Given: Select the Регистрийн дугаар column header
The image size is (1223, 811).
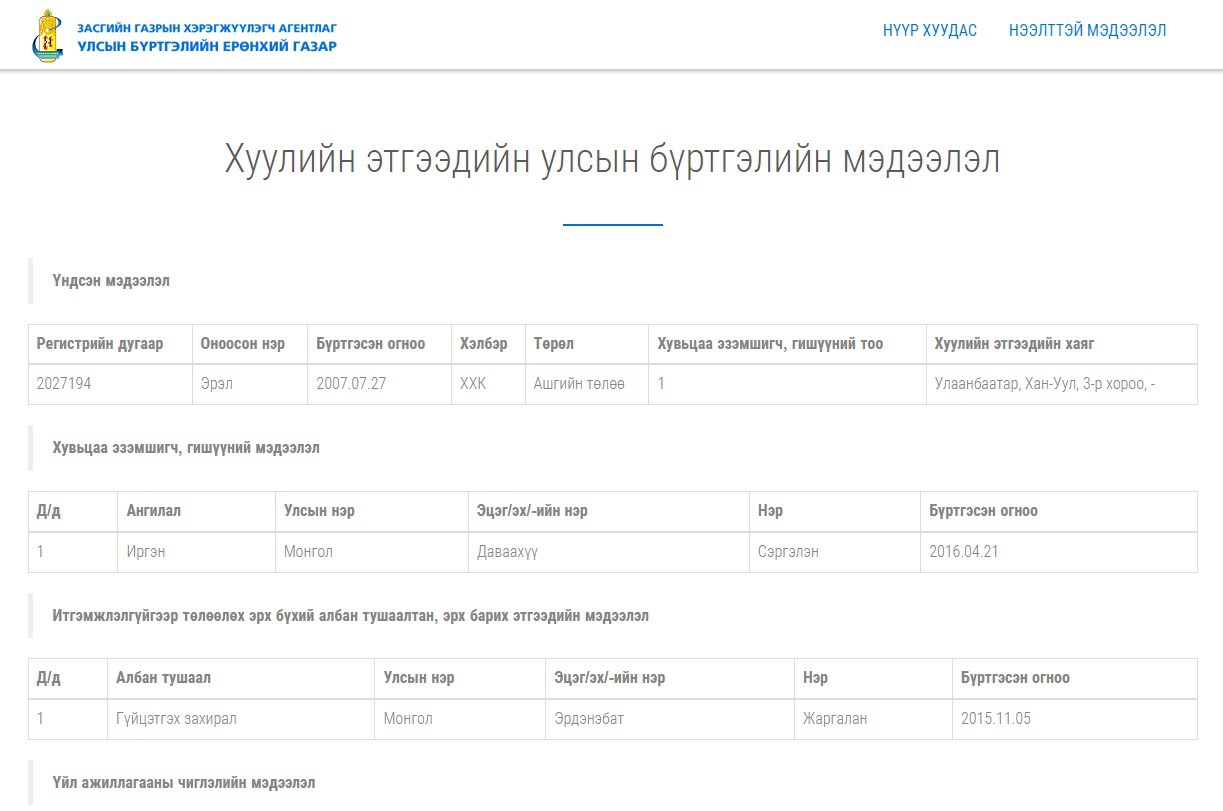Looking at the screenshot, I should pos(110,344).
